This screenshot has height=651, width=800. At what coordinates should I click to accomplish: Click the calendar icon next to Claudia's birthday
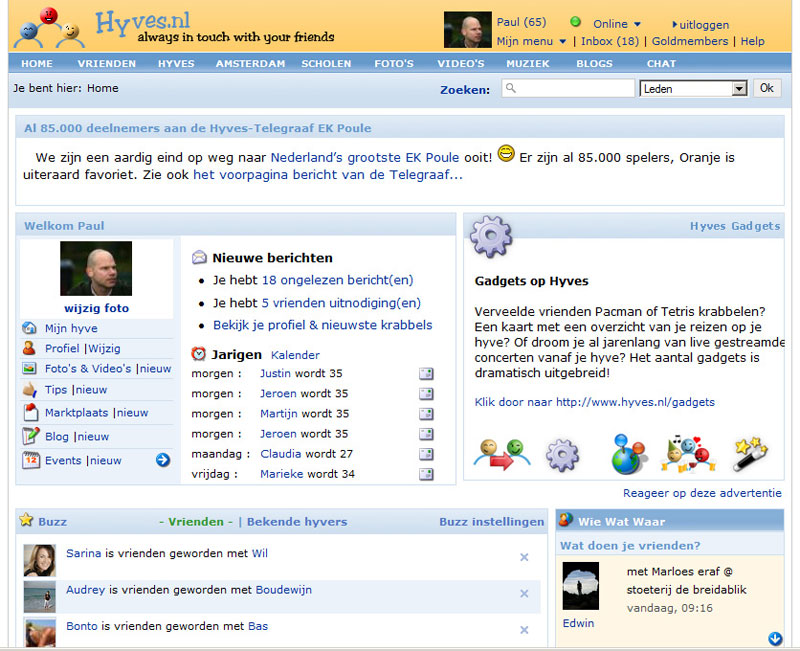(x=426, y=454)
